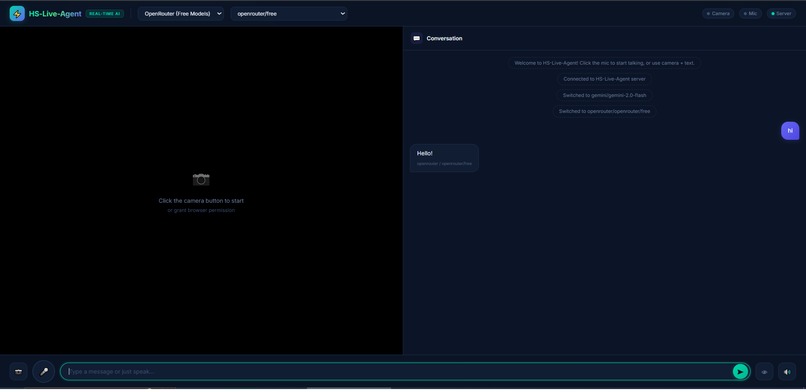The image size is (806, 392).
Task: Click the 'Switched to gemini/gemini-2.0-flash' note
Action: coord(604,95)
